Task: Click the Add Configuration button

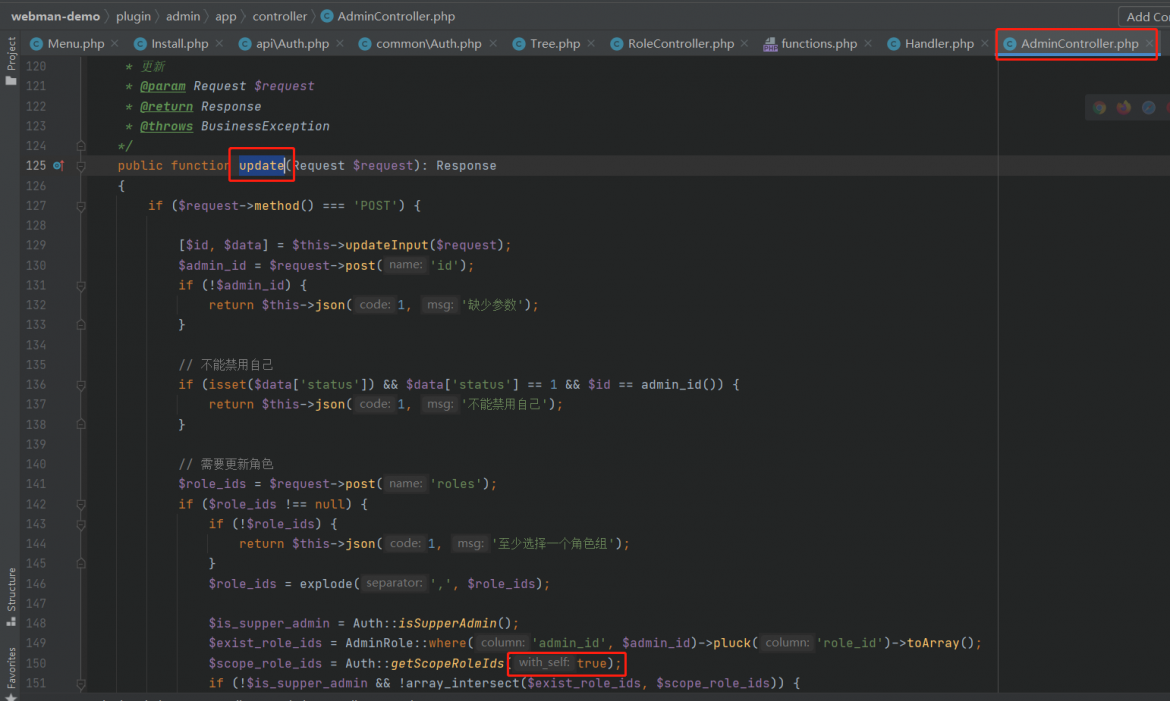Action: [x=1145, y=16]
